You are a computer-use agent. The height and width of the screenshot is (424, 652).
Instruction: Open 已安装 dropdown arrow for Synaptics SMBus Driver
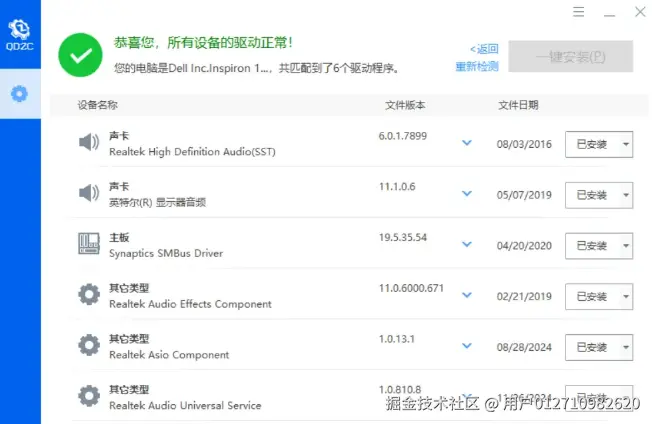[x=626, y=246]
